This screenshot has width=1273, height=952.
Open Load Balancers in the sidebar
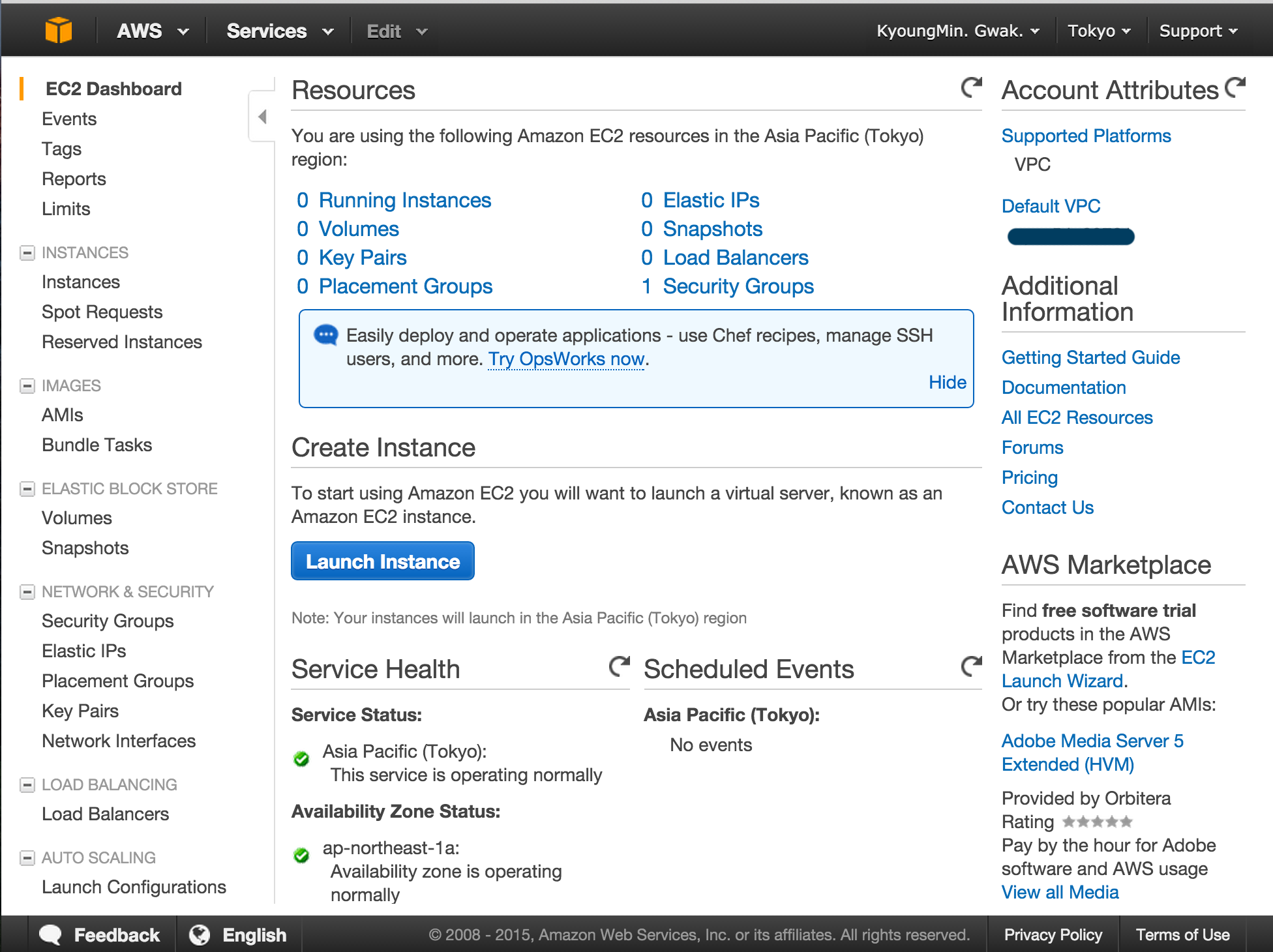click(105, 814)
